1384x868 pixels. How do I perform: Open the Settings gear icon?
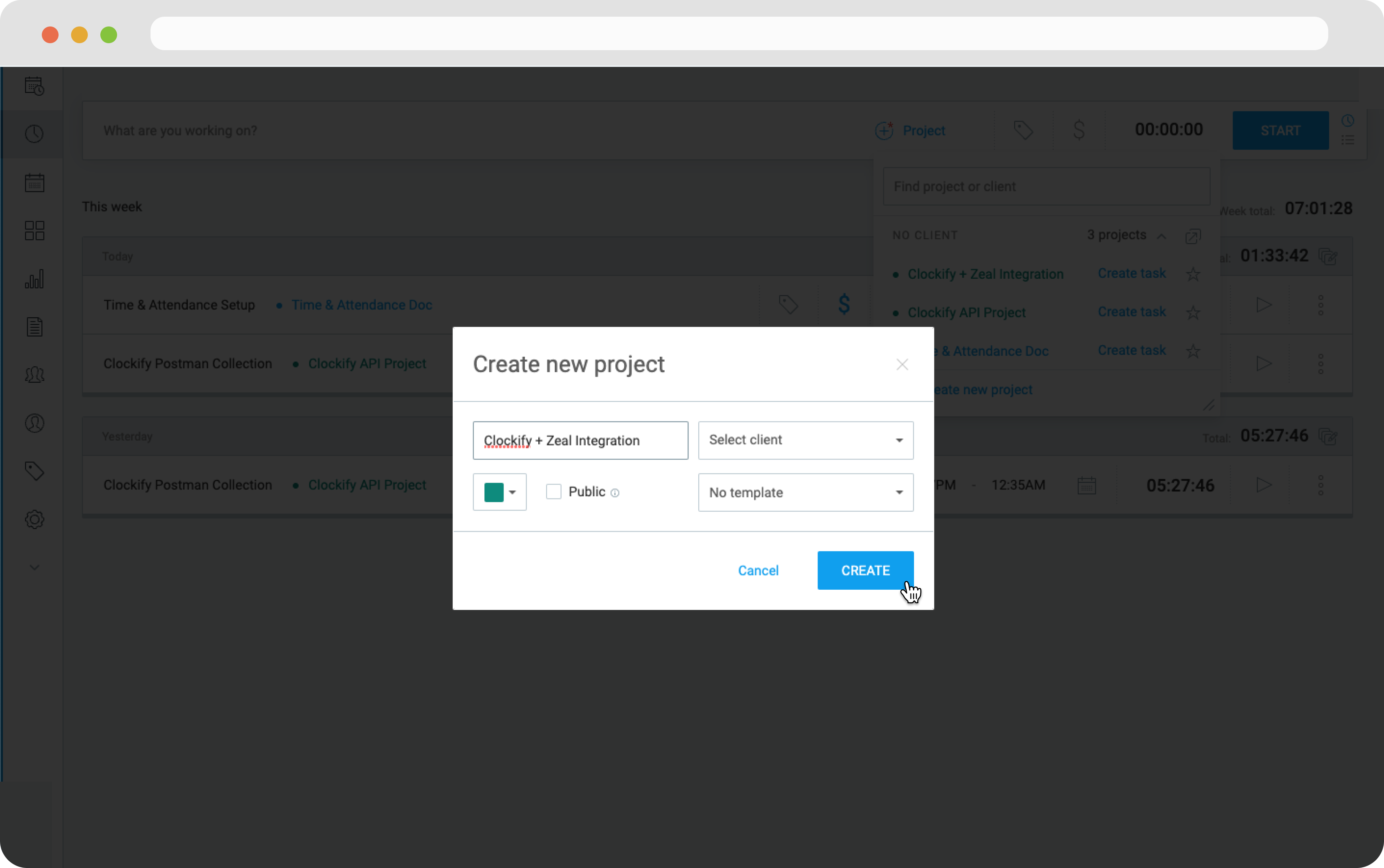click(x=34, y=520)
